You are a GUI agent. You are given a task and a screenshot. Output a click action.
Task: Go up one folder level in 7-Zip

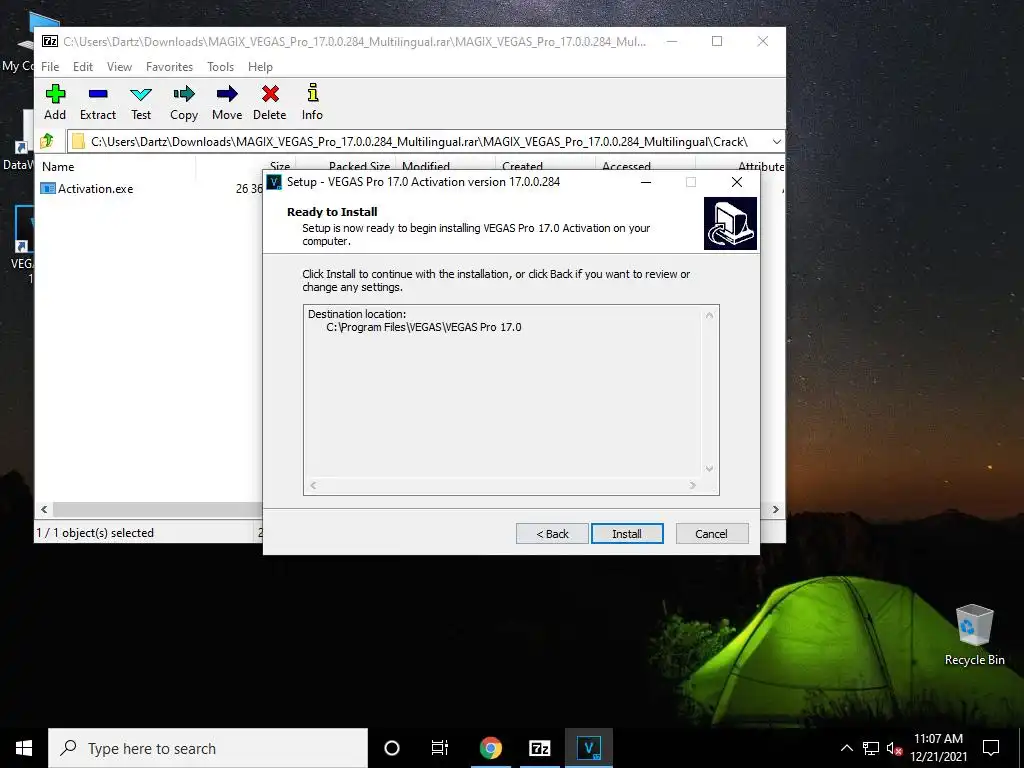point(47,141)
